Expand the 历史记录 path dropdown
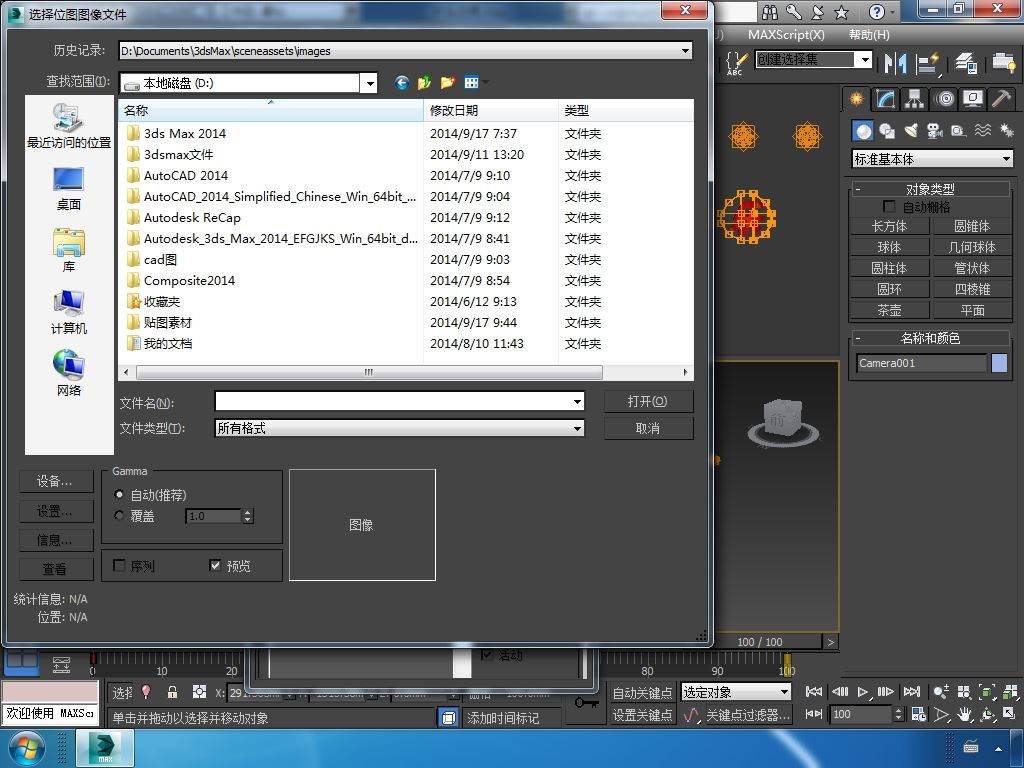 coord(685,50)
